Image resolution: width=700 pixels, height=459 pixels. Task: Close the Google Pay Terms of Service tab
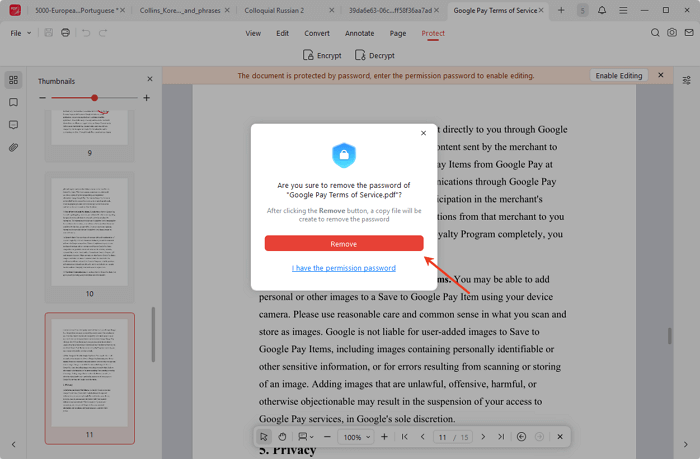(x=541, y=10)
